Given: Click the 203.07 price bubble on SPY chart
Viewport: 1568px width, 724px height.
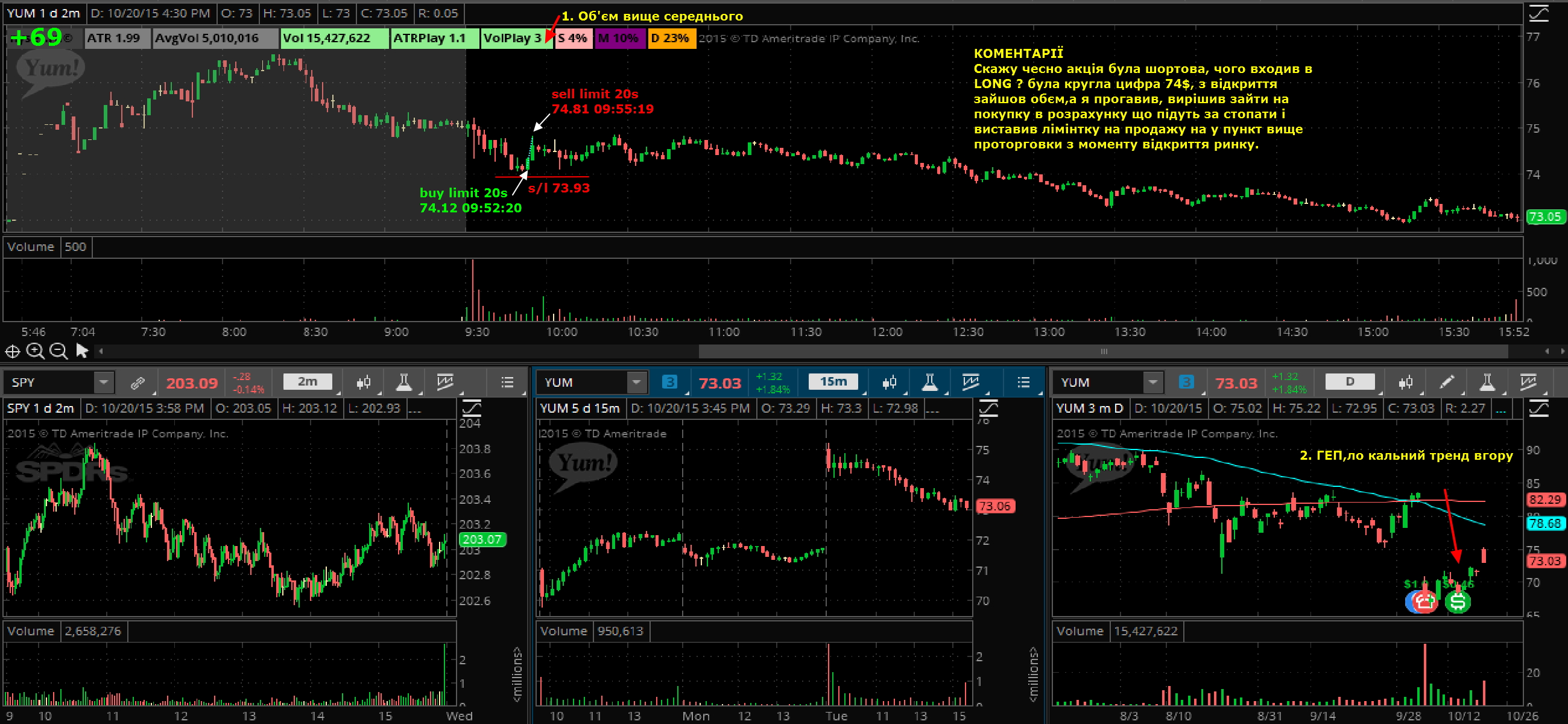Looking at the screenshot, I should tap(482, 539).
